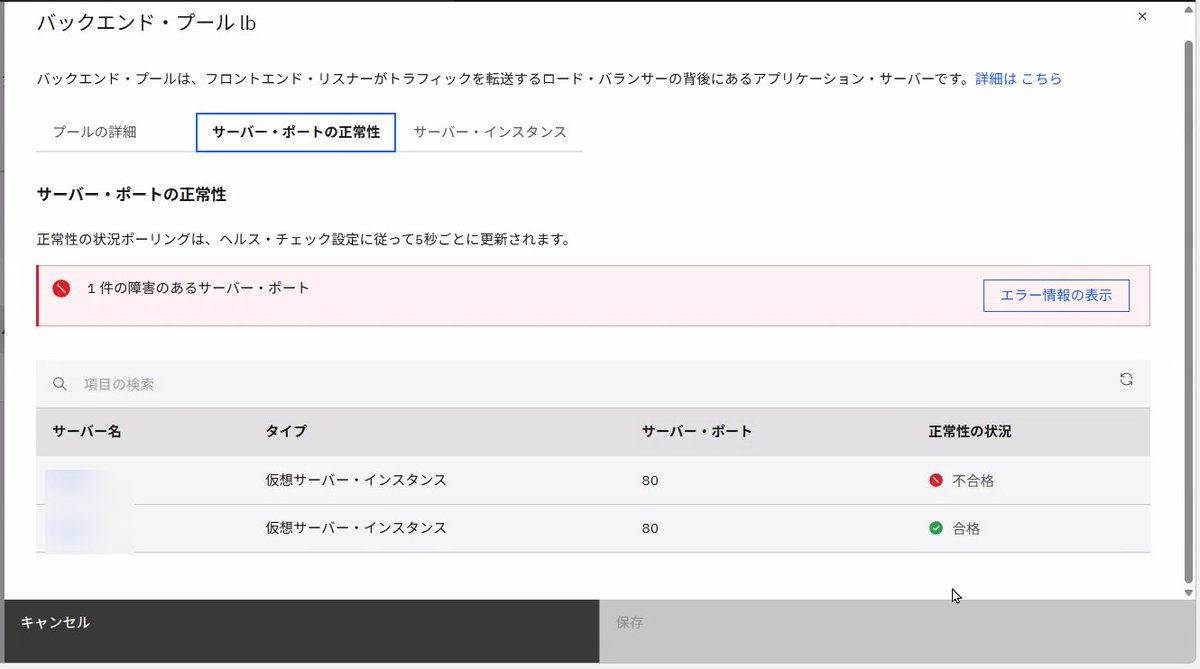1200x669 pixels.
Task: Click the search magnifier icon
Action: (x=60, y=384)
